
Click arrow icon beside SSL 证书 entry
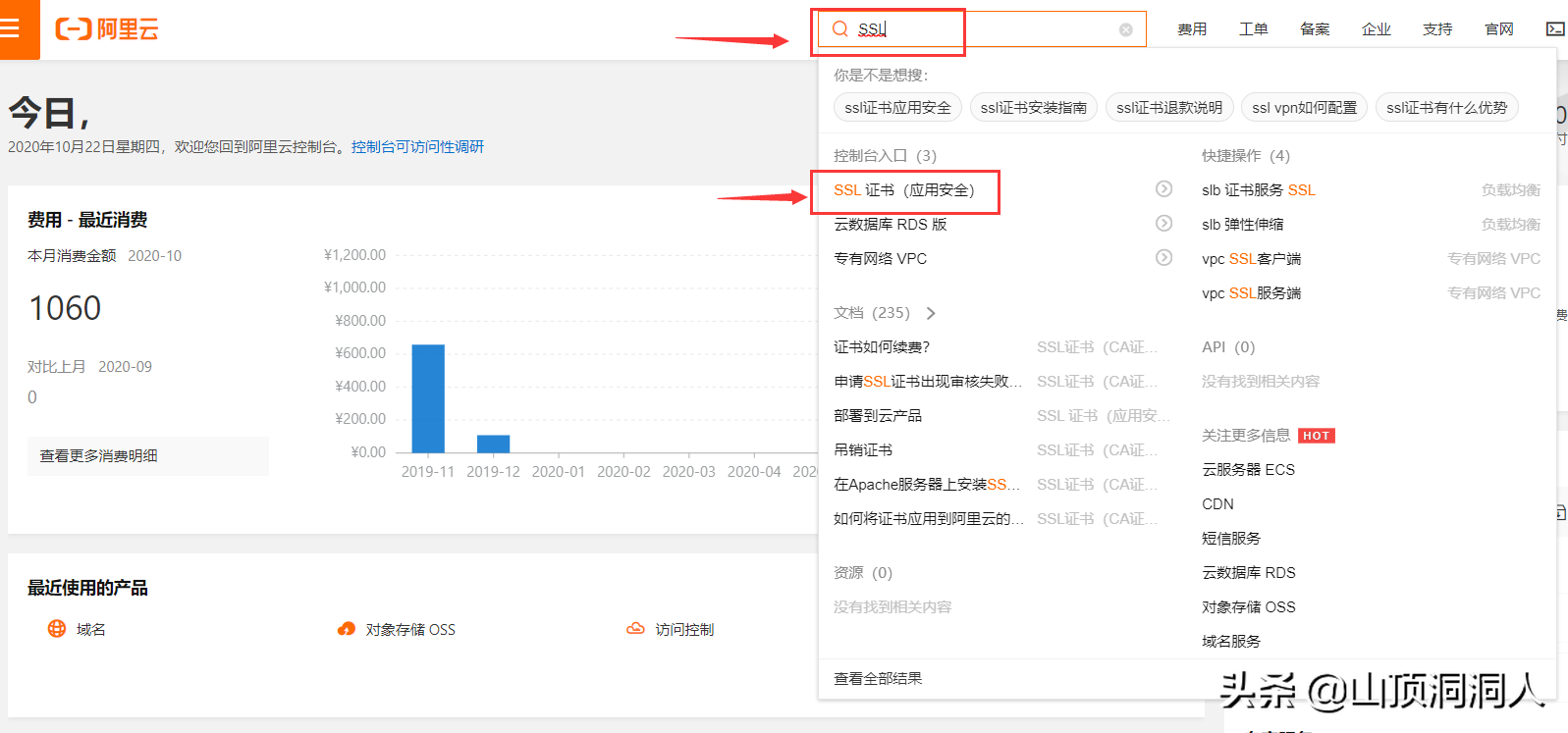click(x=1163, y=189)
